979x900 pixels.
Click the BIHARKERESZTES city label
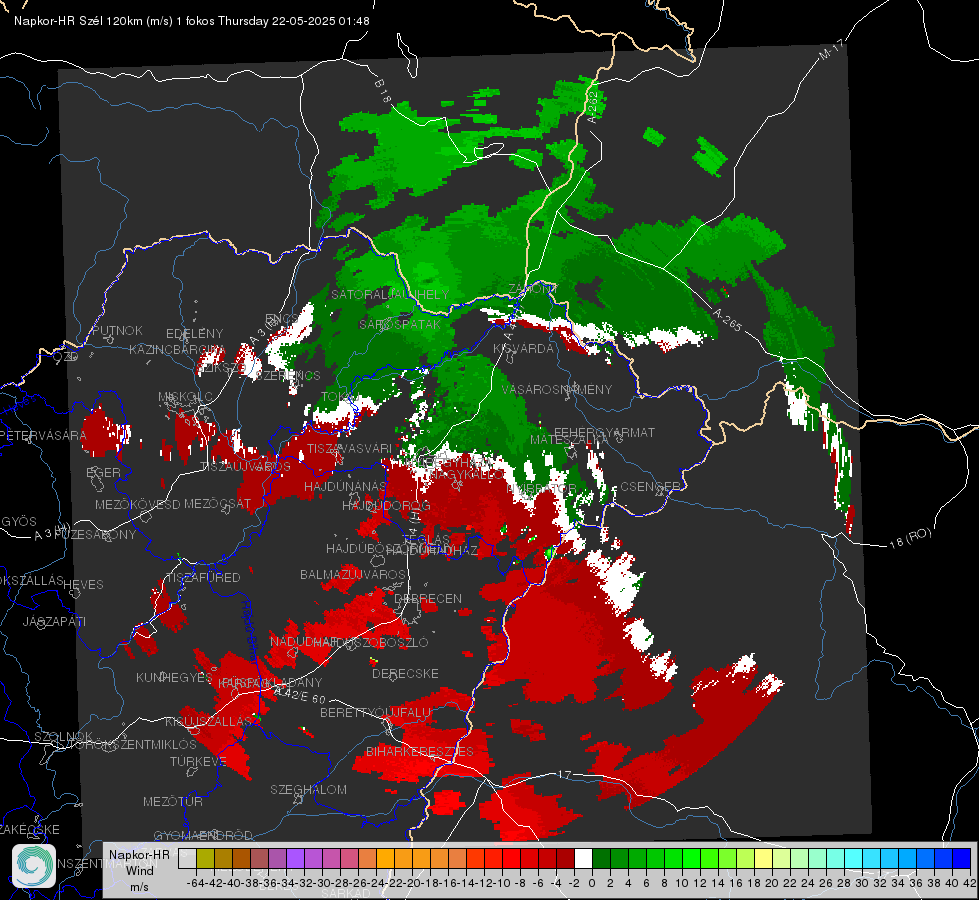pos(420,751)
